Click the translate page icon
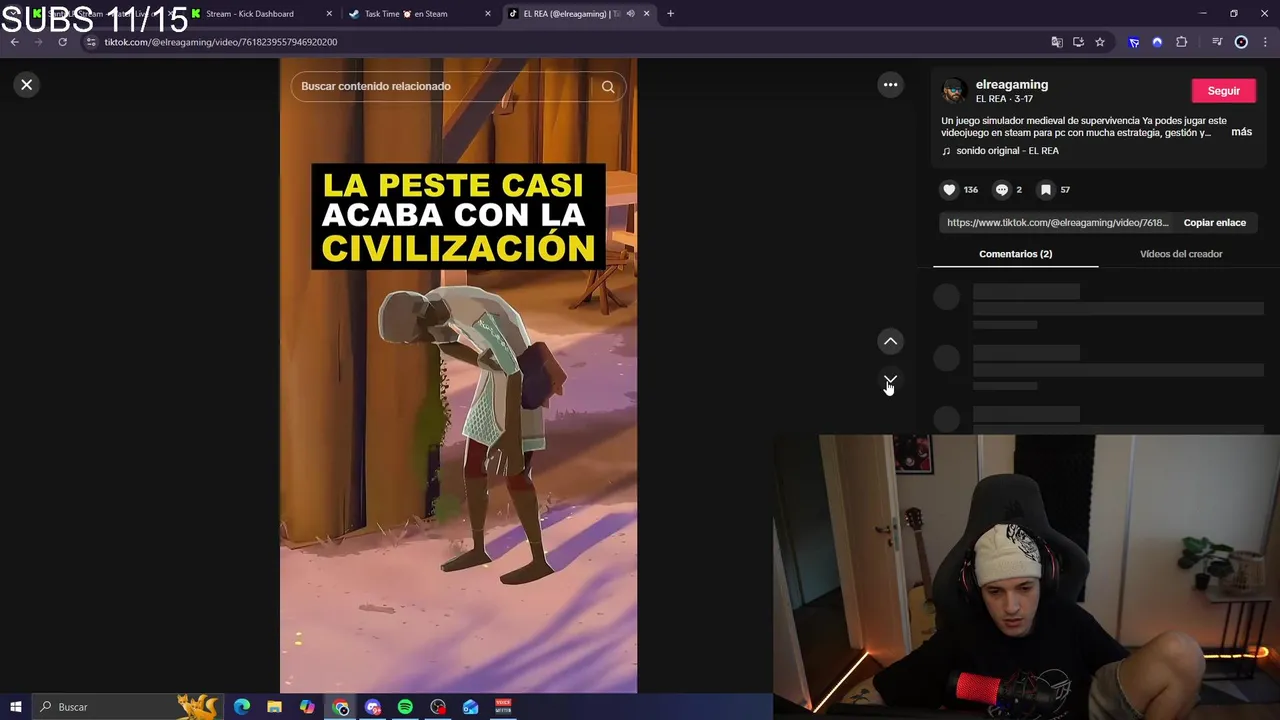The height and width of the screenshot is (720, 1280). pos(1057,42)
